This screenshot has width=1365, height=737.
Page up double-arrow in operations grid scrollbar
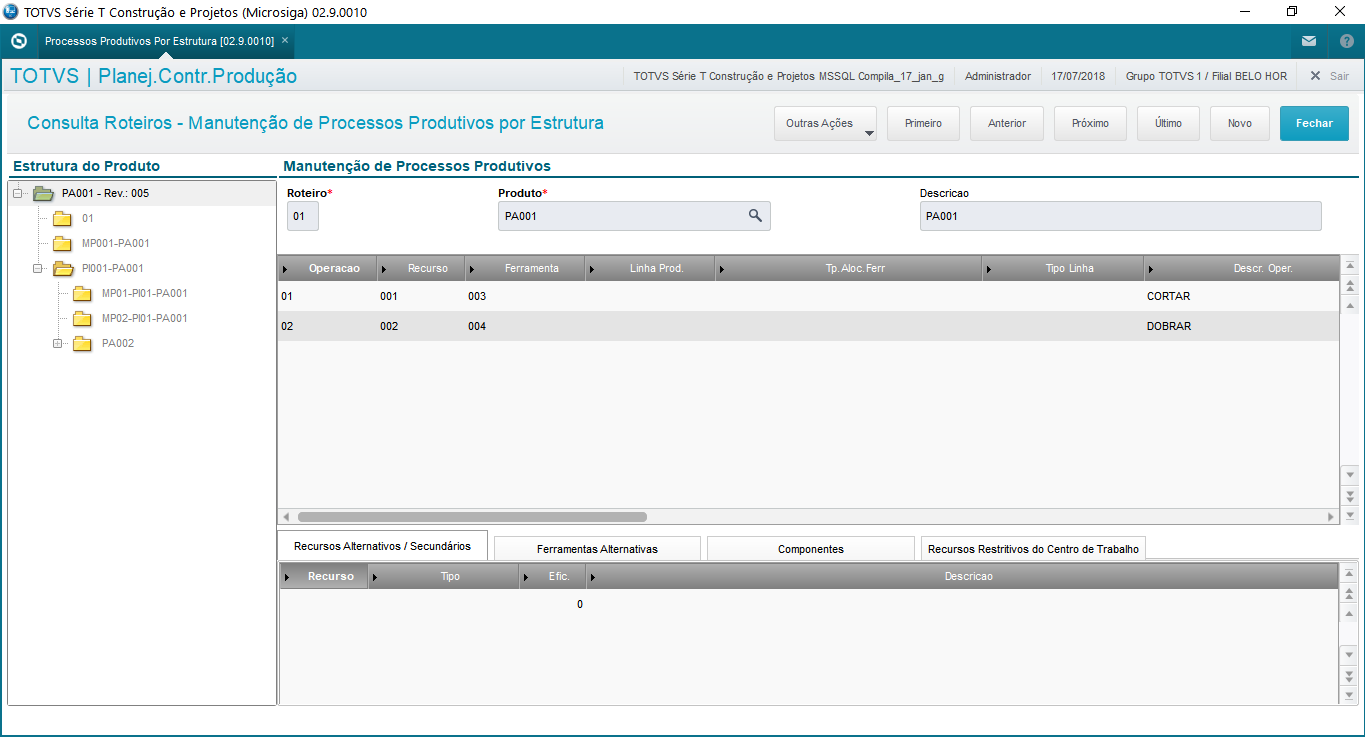(1350, 286)
